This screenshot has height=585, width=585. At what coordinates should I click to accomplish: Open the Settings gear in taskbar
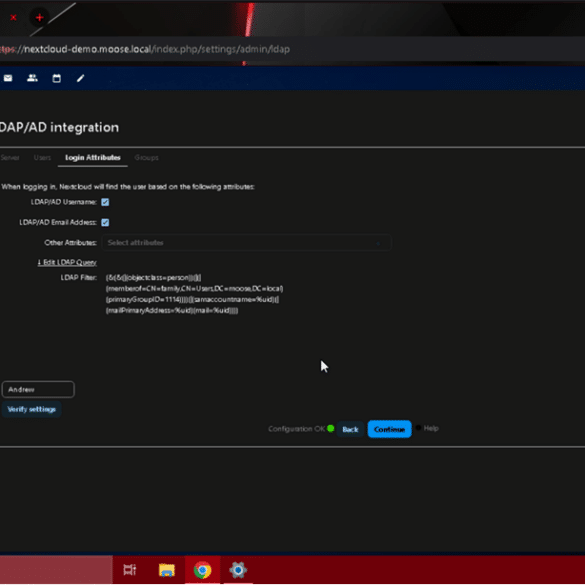coord(238,570)
